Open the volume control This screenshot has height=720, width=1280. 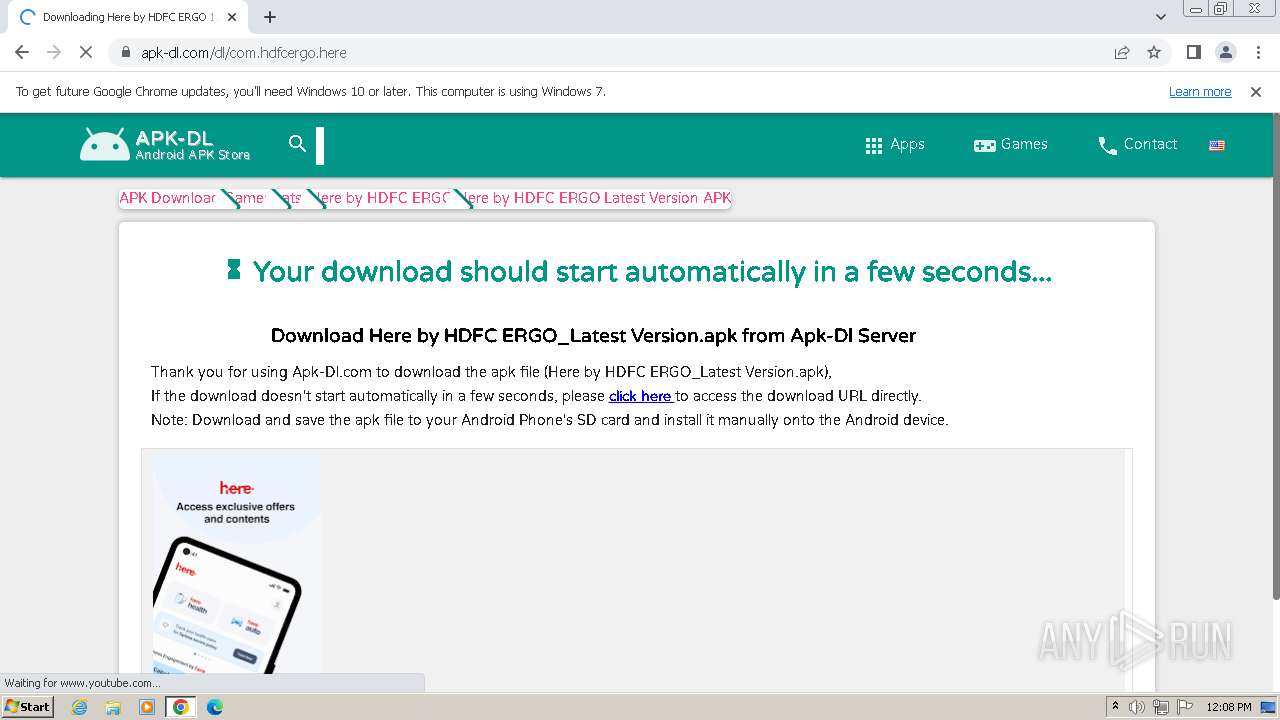tap(1137, 707)
